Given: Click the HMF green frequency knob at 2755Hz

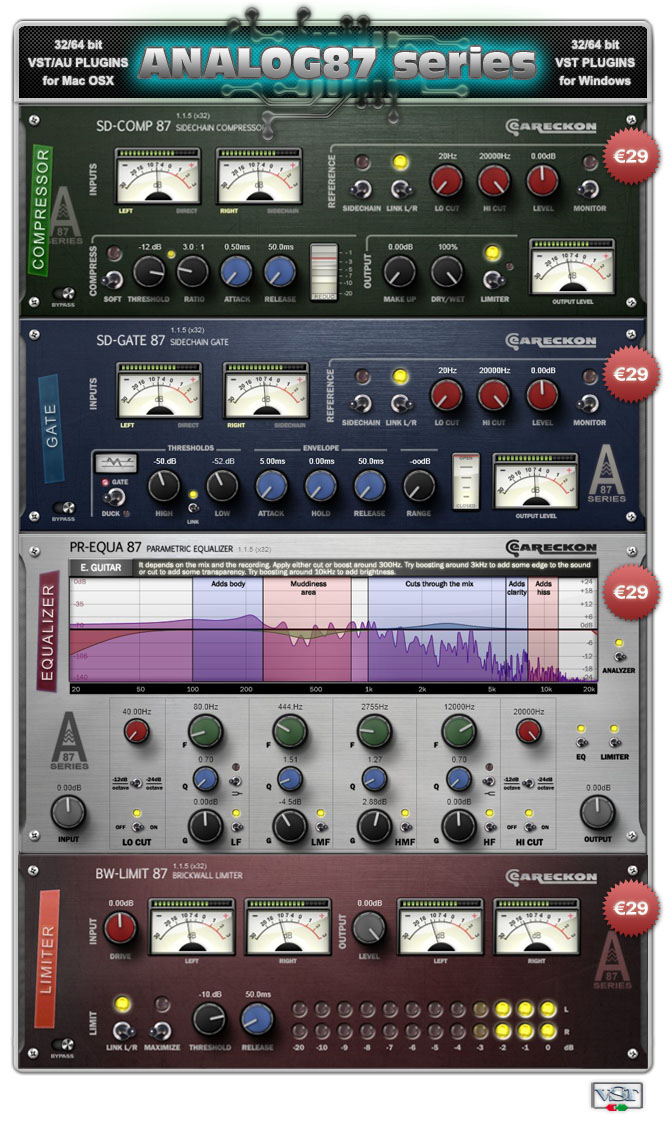Looking at the screenshot, I should click(374, 732).
